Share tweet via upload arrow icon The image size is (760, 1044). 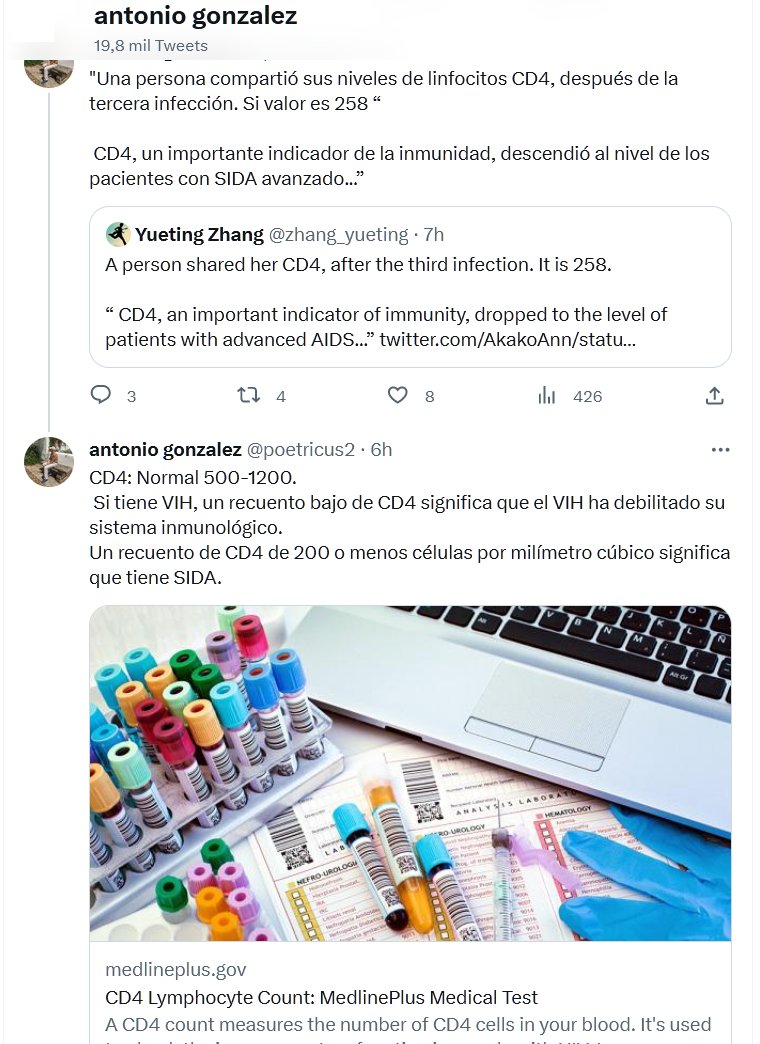[x=714, y=396]
